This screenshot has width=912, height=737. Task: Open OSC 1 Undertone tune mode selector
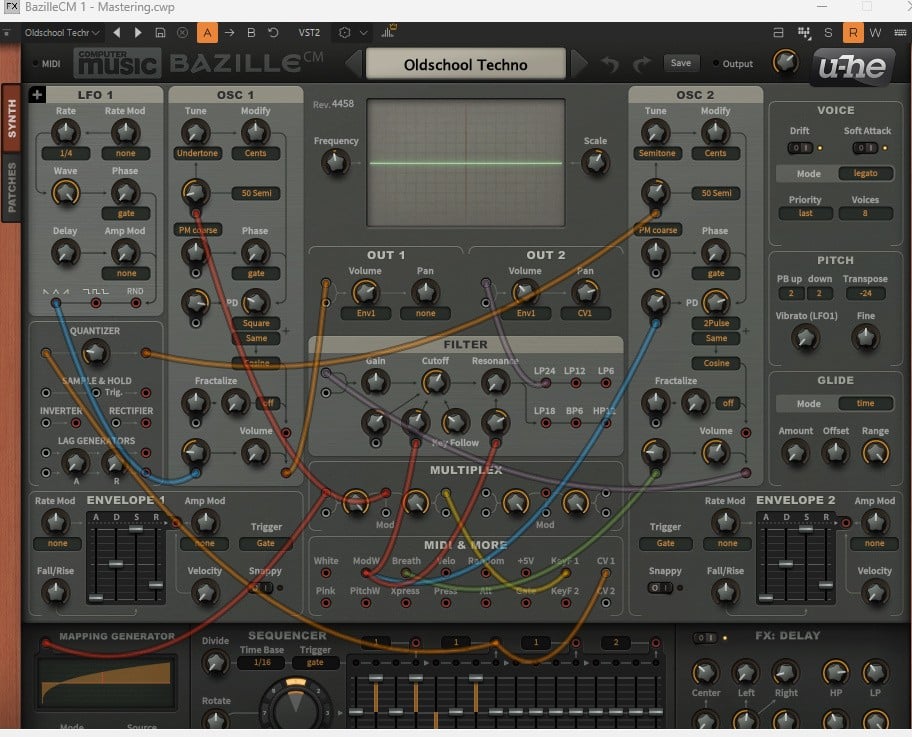tap(197, 153)
